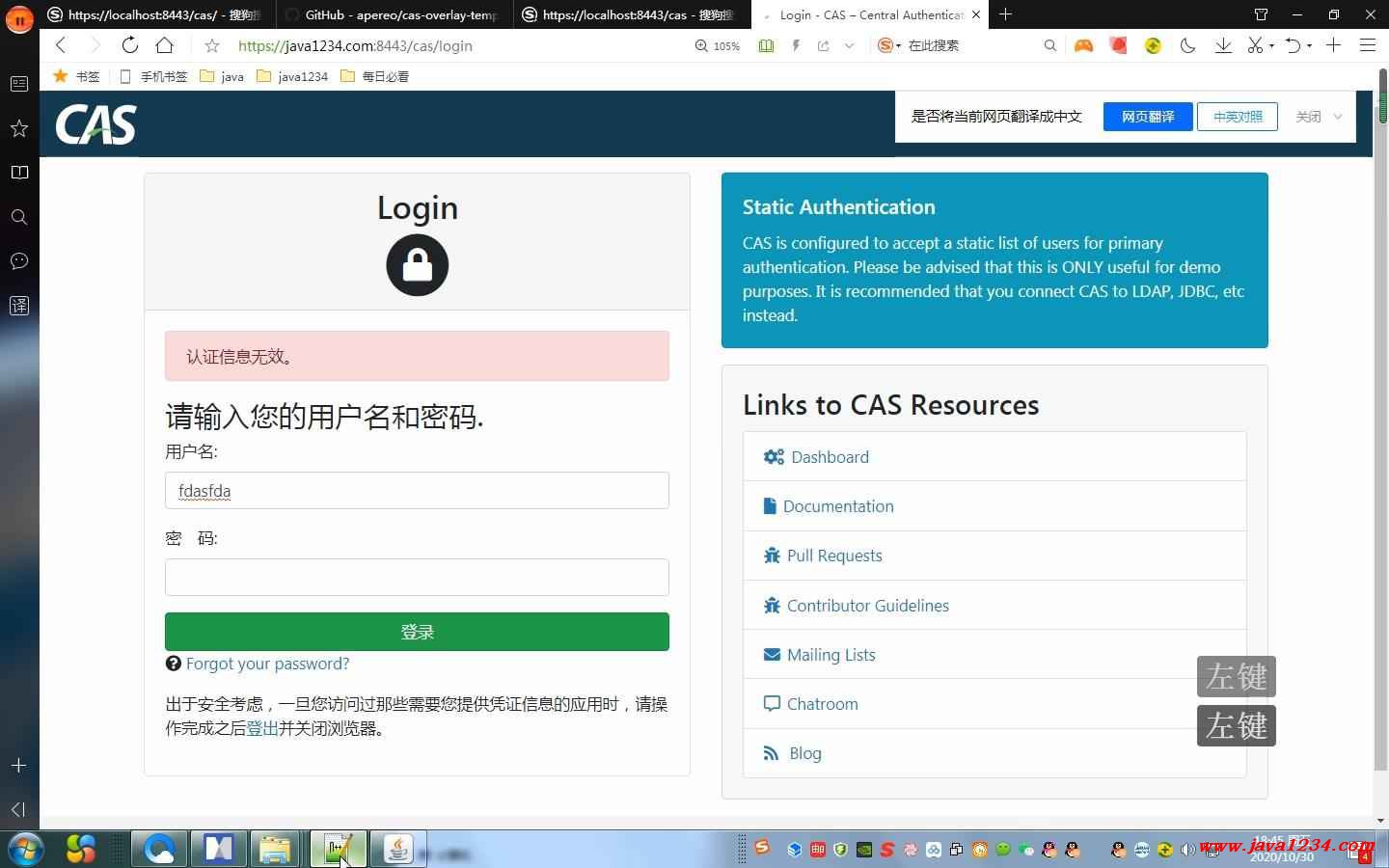Open the Downloads arrow icon
Image resolution: width=1389 pixels, height=868 pixels.
(1223, 45)
